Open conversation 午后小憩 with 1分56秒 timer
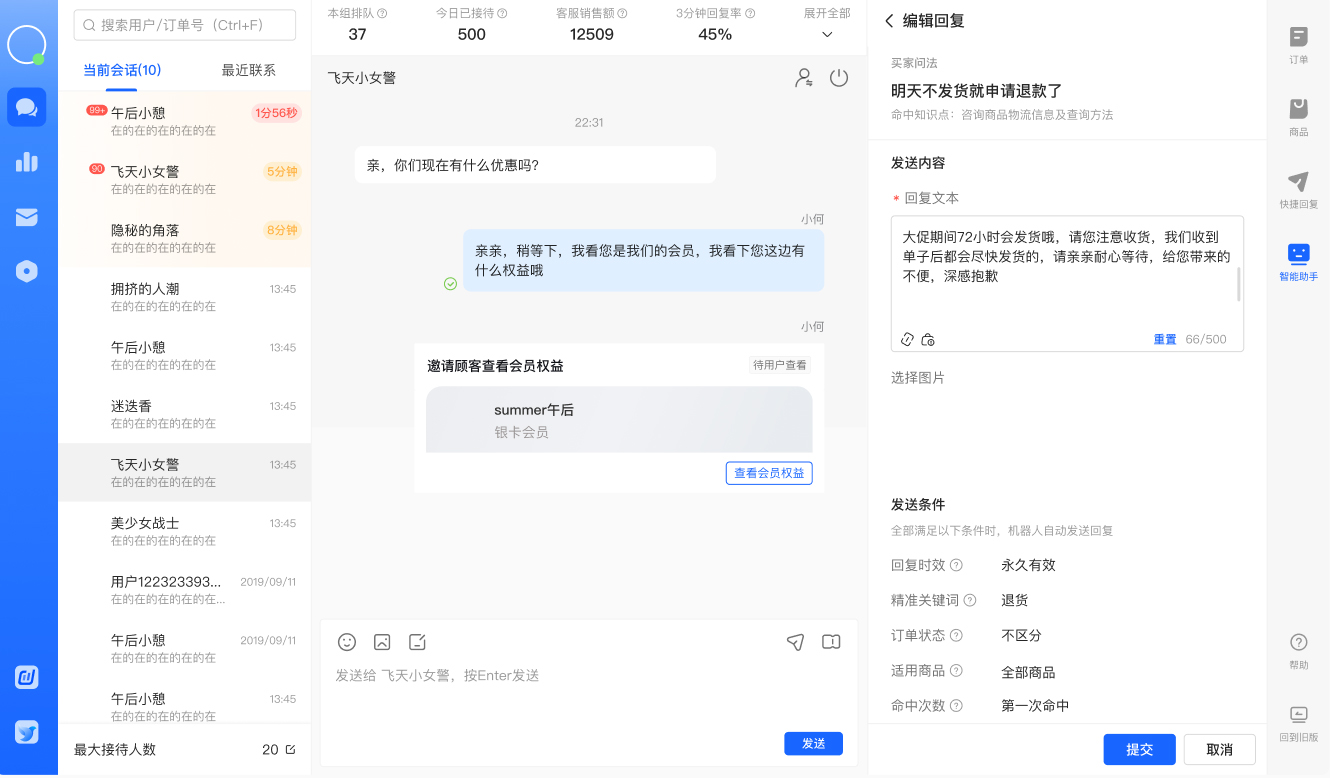Image resolution: width=1330 pixels, height=778 pixels. point(185,120)
